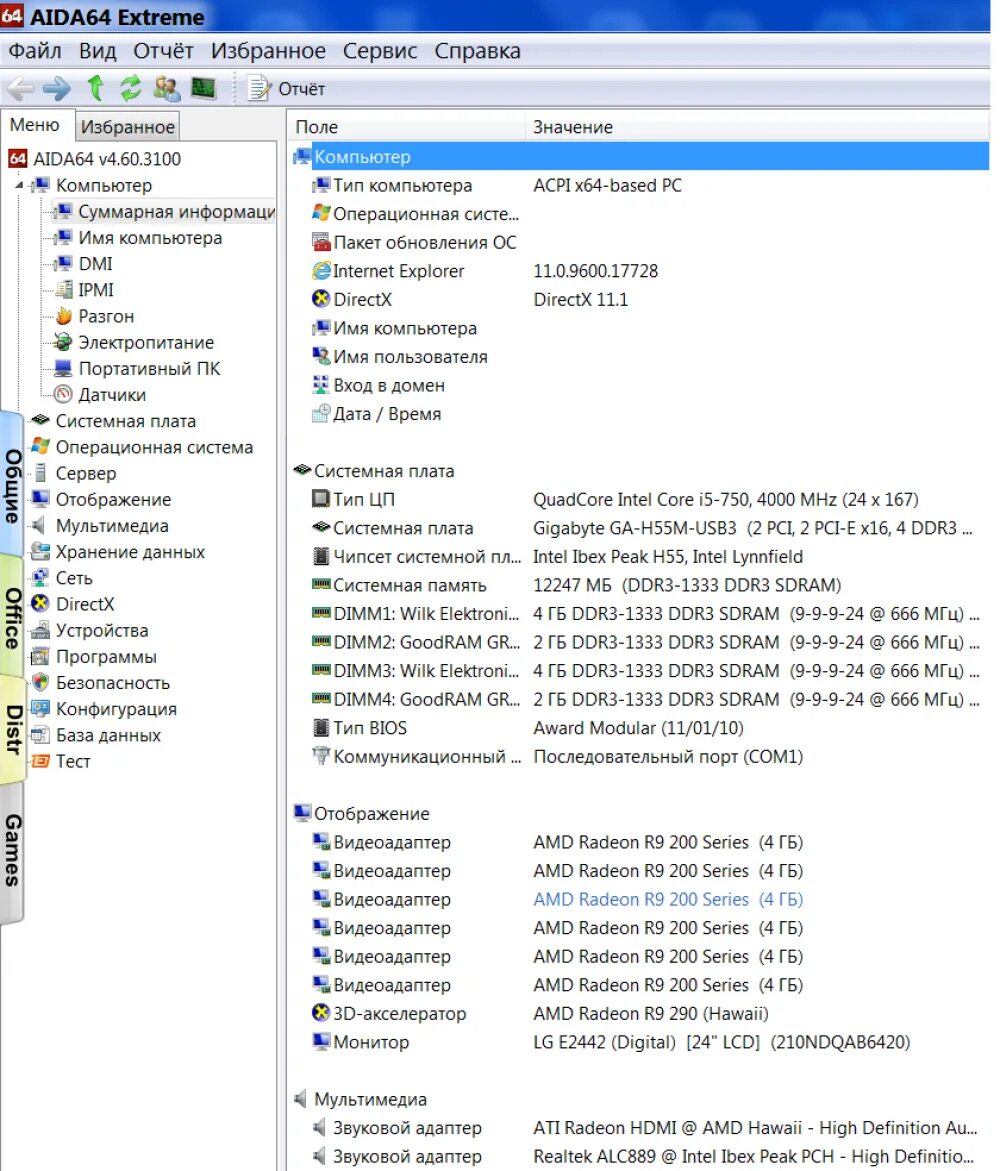Open the users manage toolbar icon
The width and height of the screenshot is (1000, 1171).
167,88
